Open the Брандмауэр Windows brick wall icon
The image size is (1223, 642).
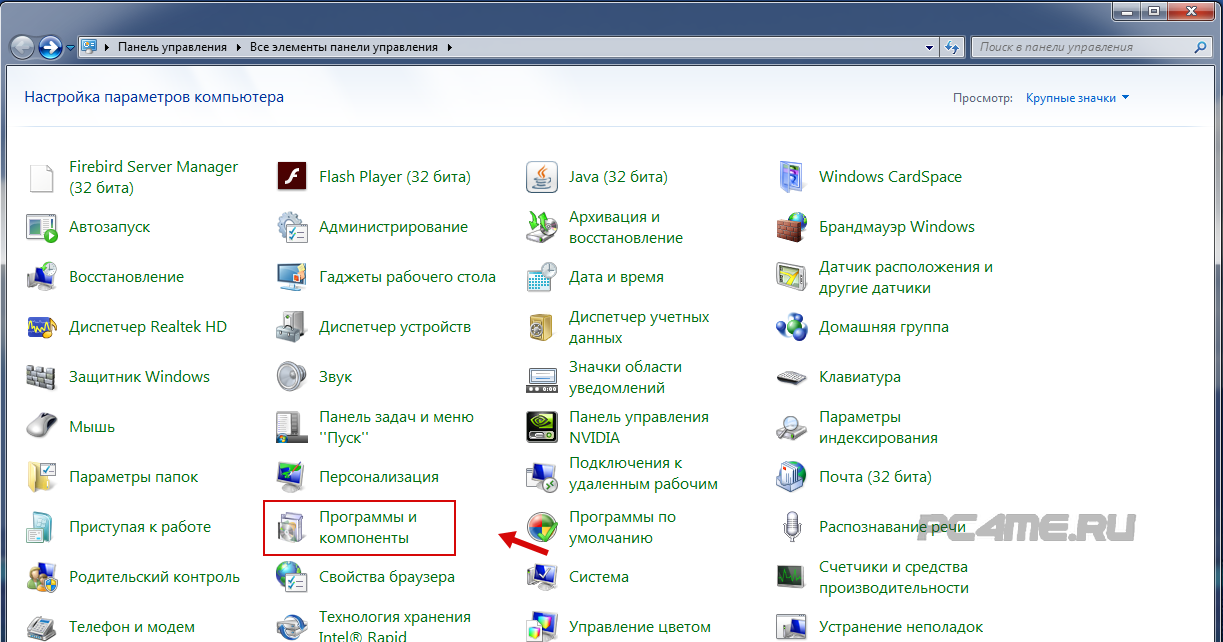click(x=791, y=227)
